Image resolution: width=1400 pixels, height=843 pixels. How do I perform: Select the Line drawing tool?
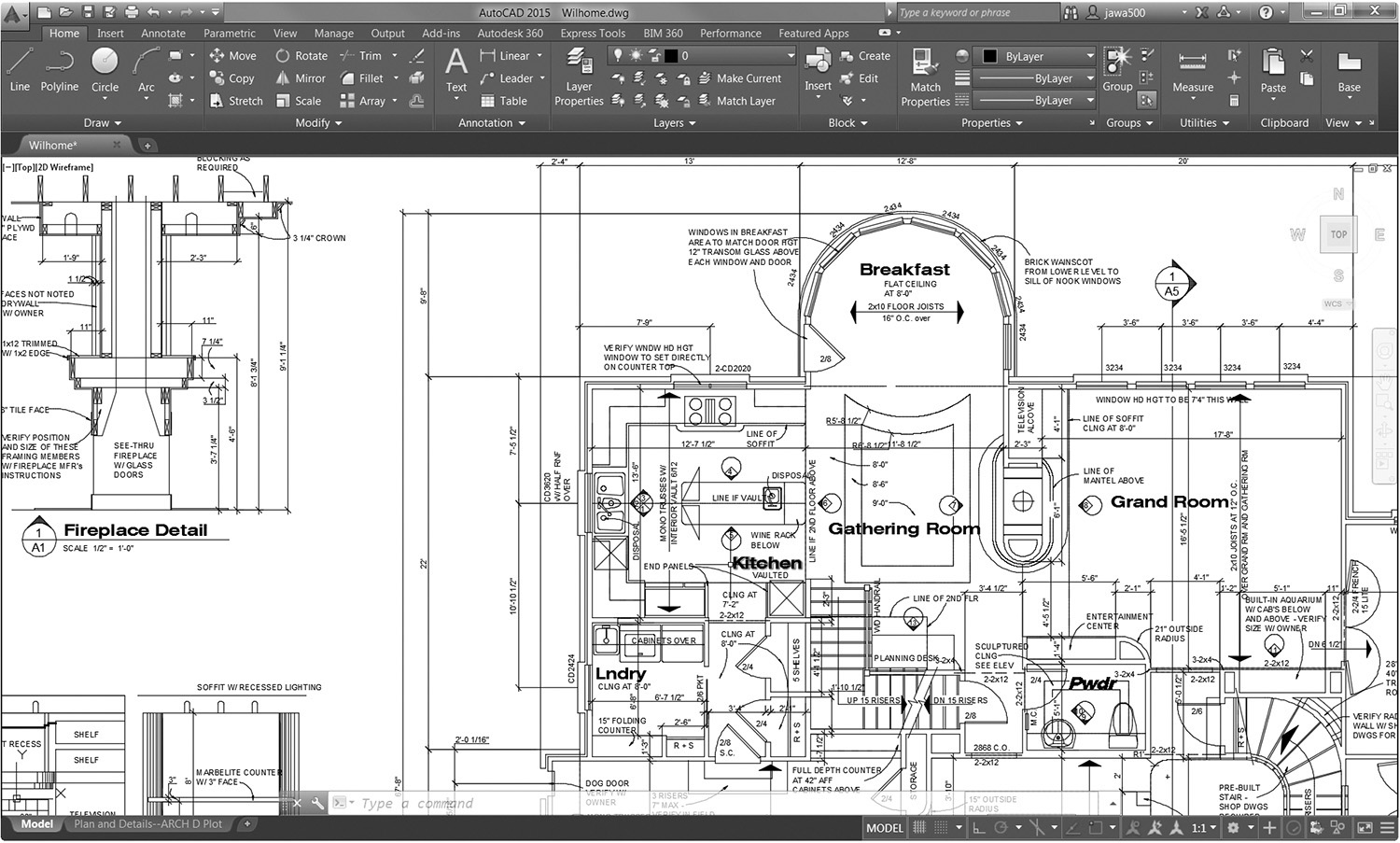[x=20, y=70]
